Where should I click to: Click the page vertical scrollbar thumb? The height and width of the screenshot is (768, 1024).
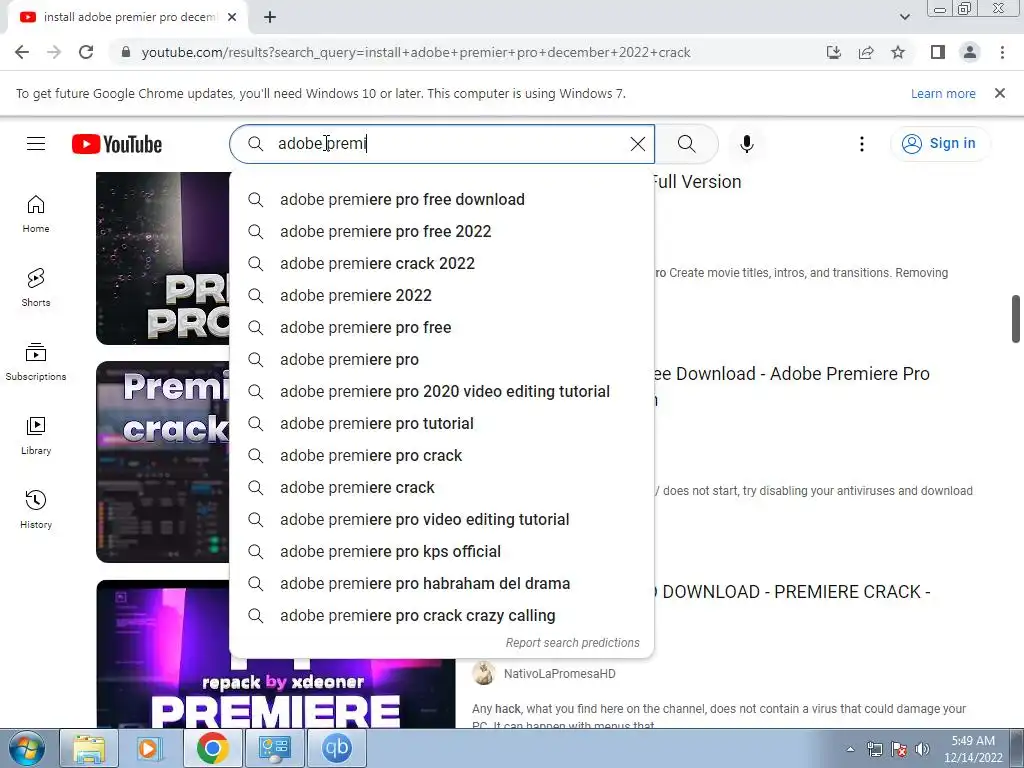(1016, 319)
